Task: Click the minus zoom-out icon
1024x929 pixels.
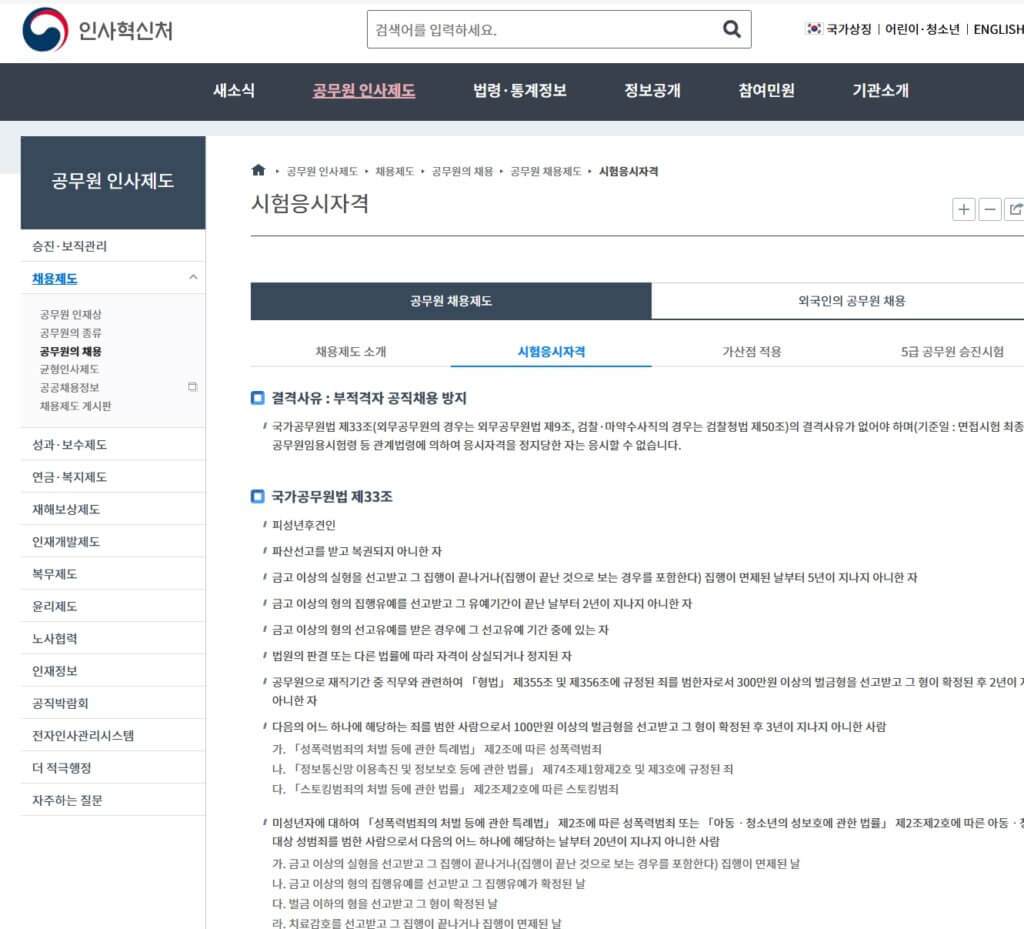Action: (990, 209)
